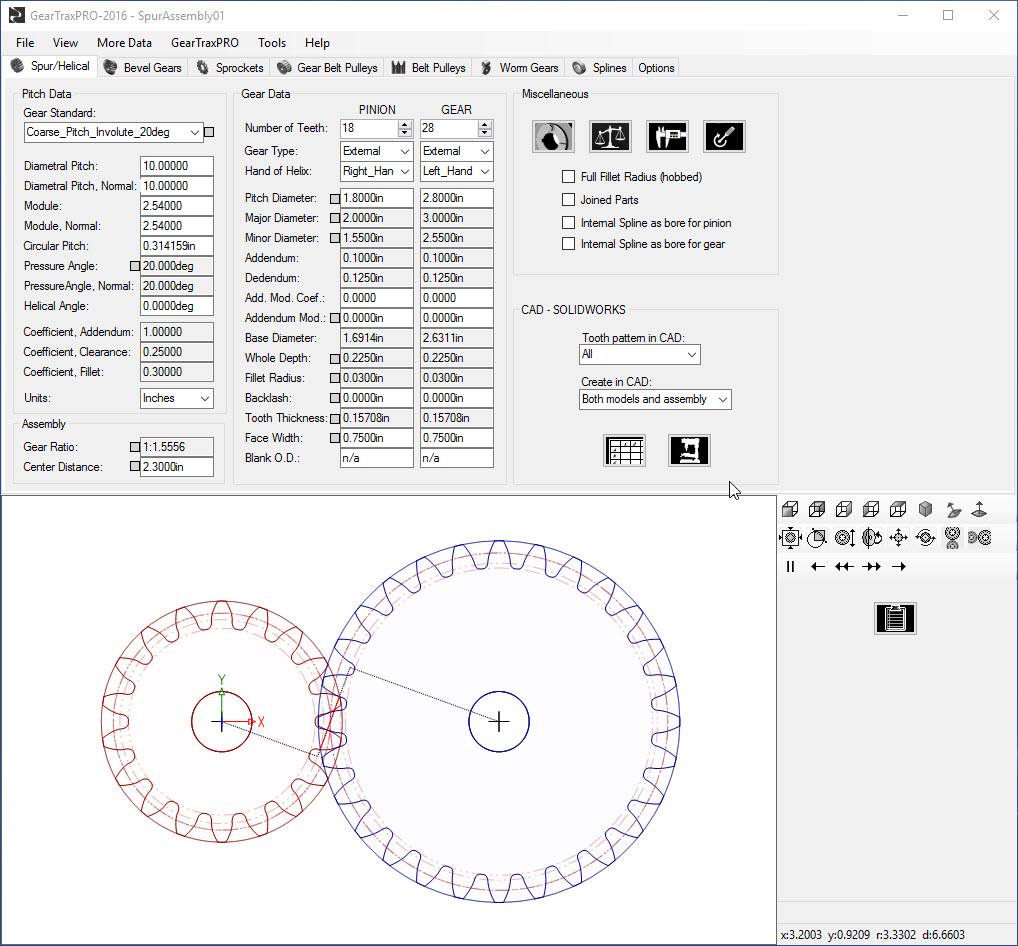Check the Joined Parts option

click(569, 200)
